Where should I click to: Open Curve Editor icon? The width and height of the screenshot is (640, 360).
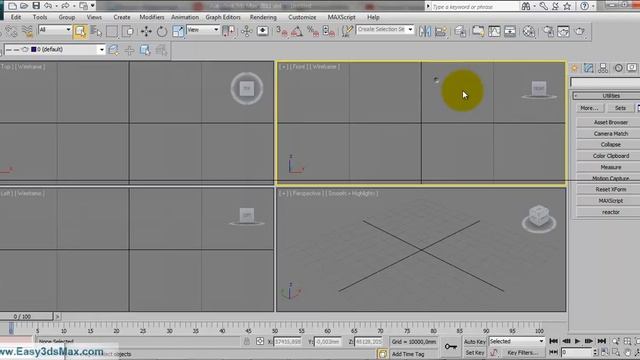pos(494,31)
